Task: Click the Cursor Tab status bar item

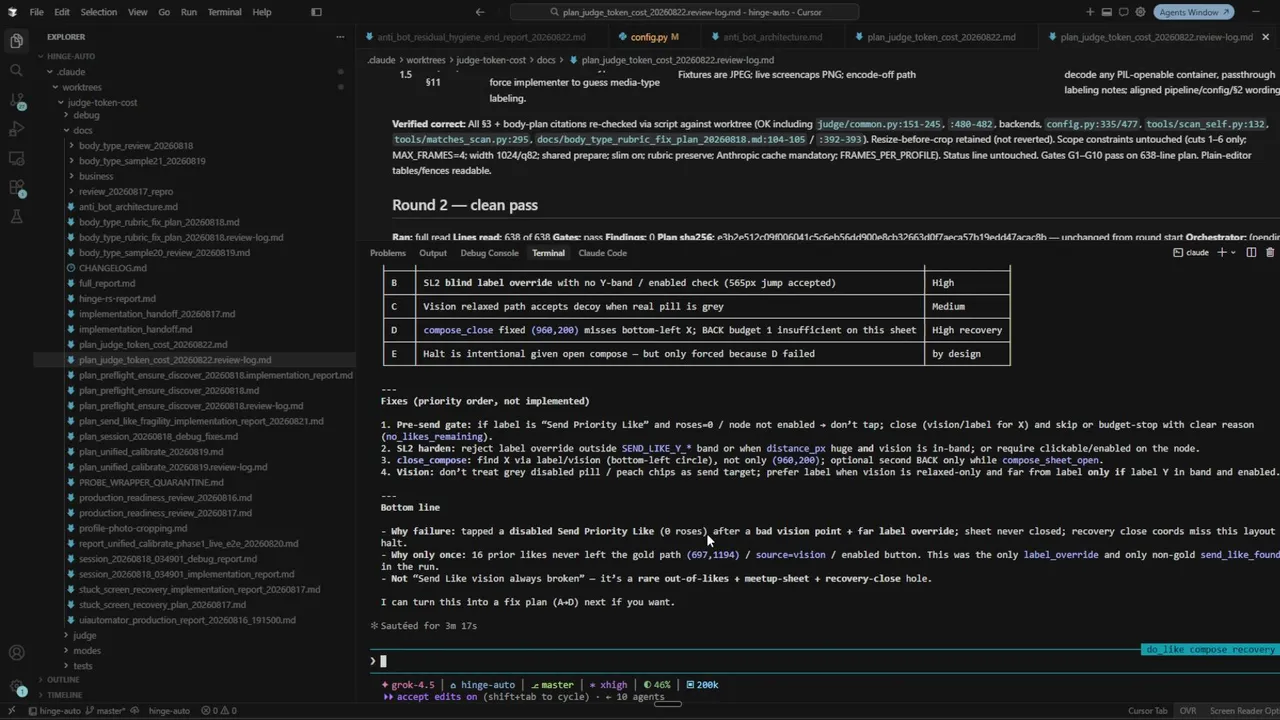Action: 1147,711
